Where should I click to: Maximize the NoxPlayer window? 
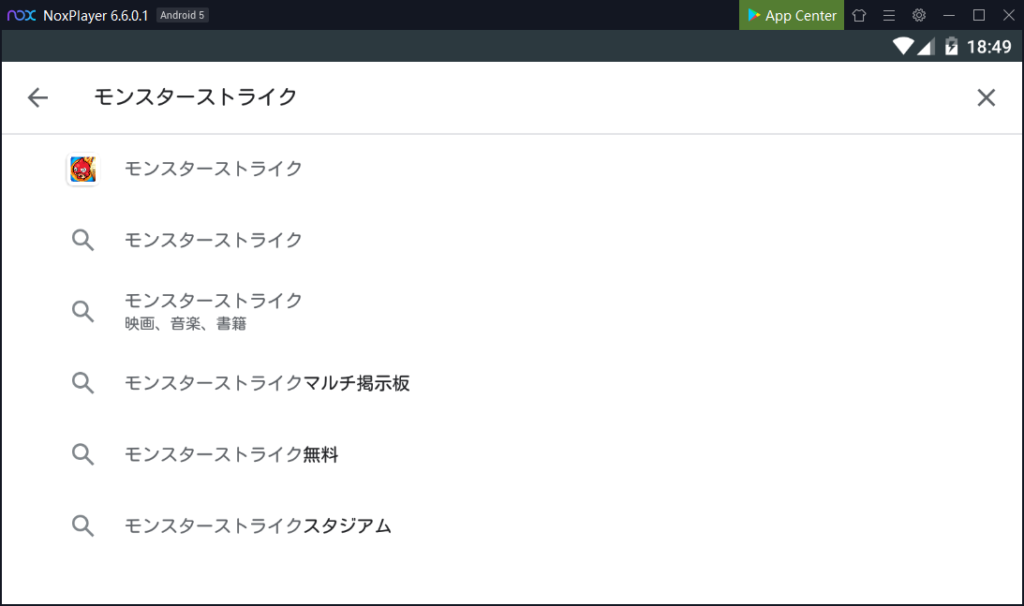(x=979, y=15)
